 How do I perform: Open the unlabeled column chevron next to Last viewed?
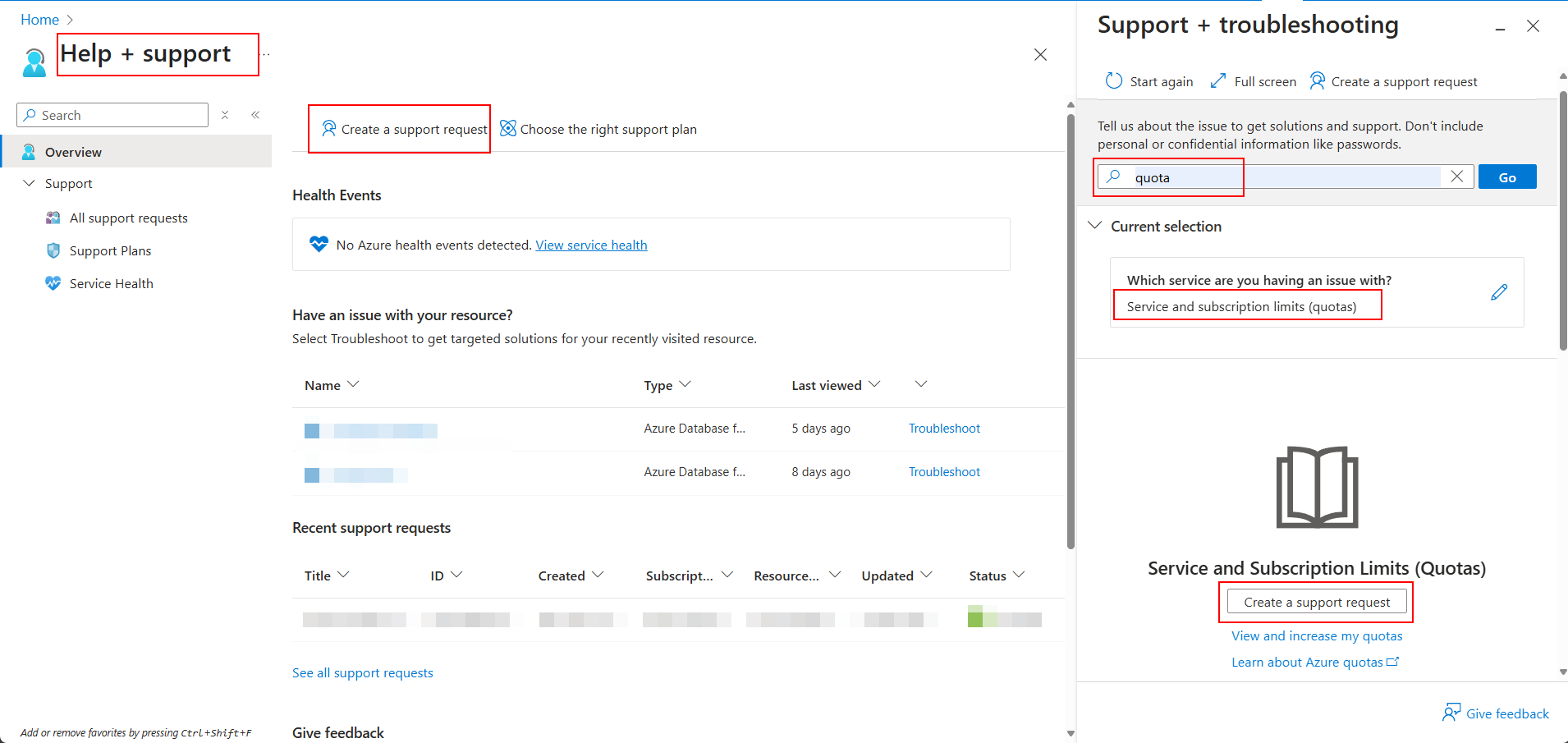tap(921, 384)
